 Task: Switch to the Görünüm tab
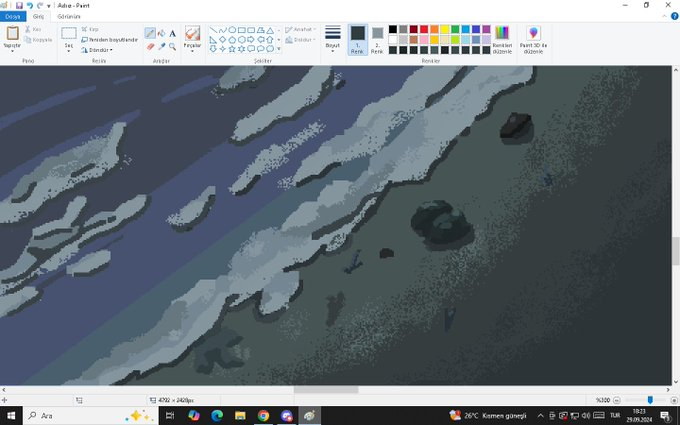68,17
